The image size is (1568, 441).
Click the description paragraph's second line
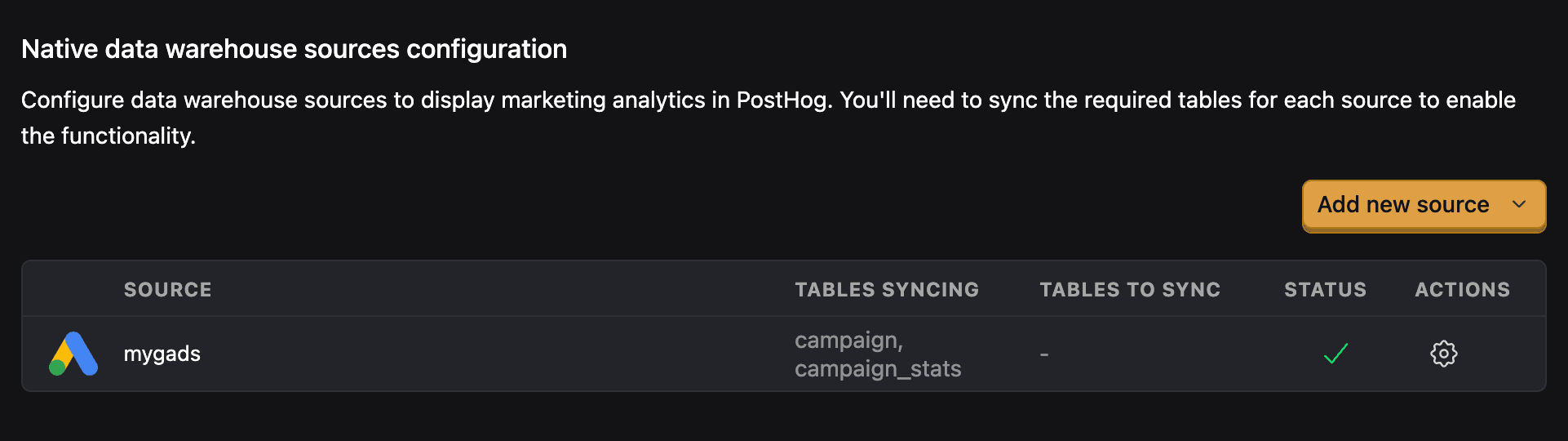[109, 136]
